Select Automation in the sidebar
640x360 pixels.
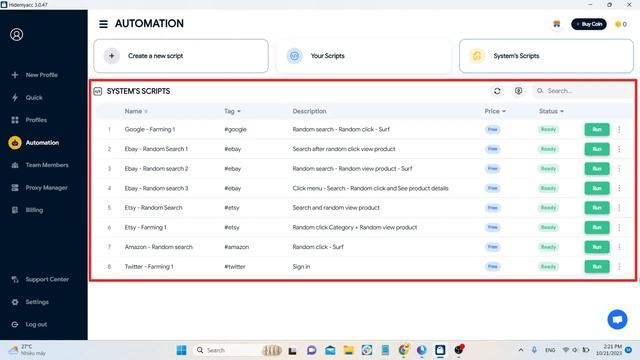tap(34, 143)
